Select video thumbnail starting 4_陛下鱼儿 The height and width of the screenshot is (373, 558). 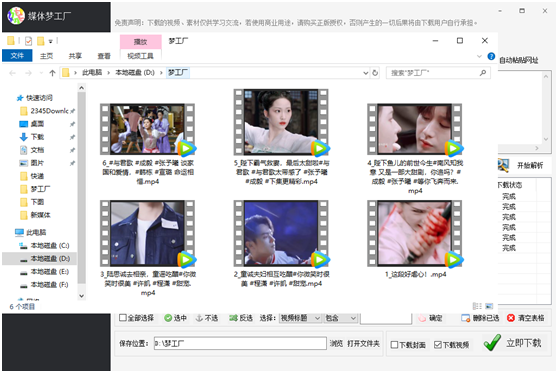[x=415, y=129]
